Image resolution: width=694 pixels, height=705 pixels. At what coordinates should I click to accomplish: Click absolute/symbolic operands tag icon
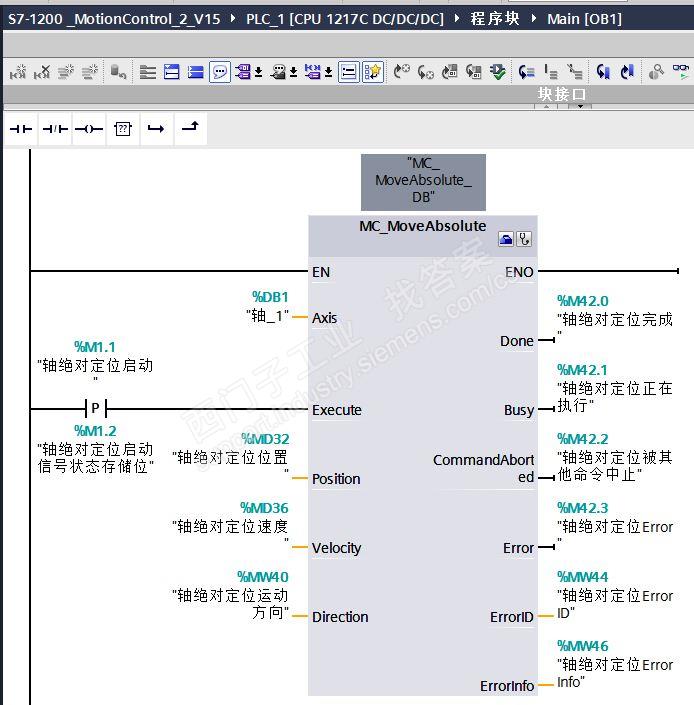(243, 72)
